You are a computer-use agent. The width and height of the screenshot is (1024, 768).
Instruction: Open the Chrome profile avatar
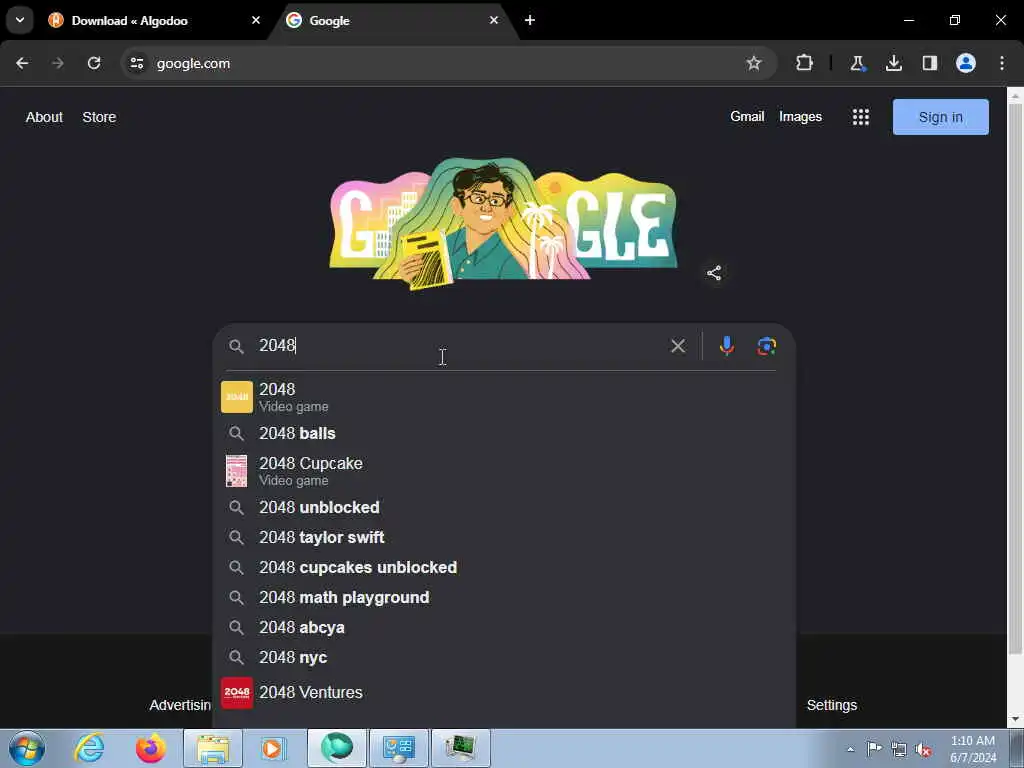pos(966,63)
